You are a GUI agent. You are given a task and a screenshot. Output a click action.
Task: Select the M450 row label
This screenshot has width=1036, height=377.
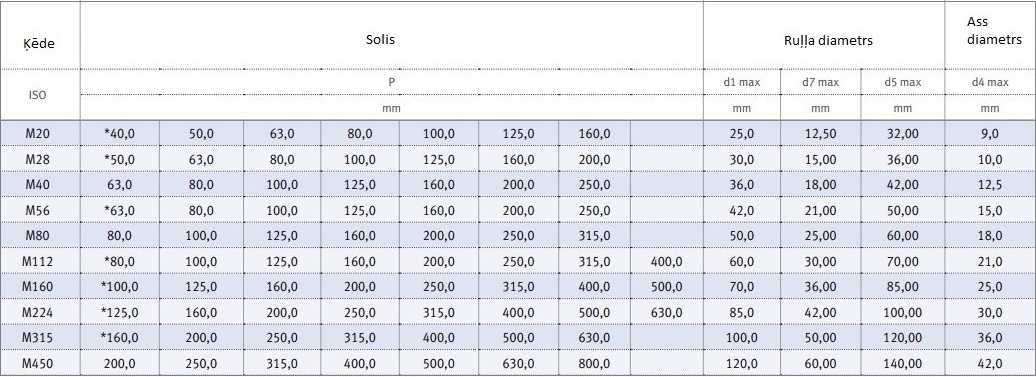[x=38, y=363]
